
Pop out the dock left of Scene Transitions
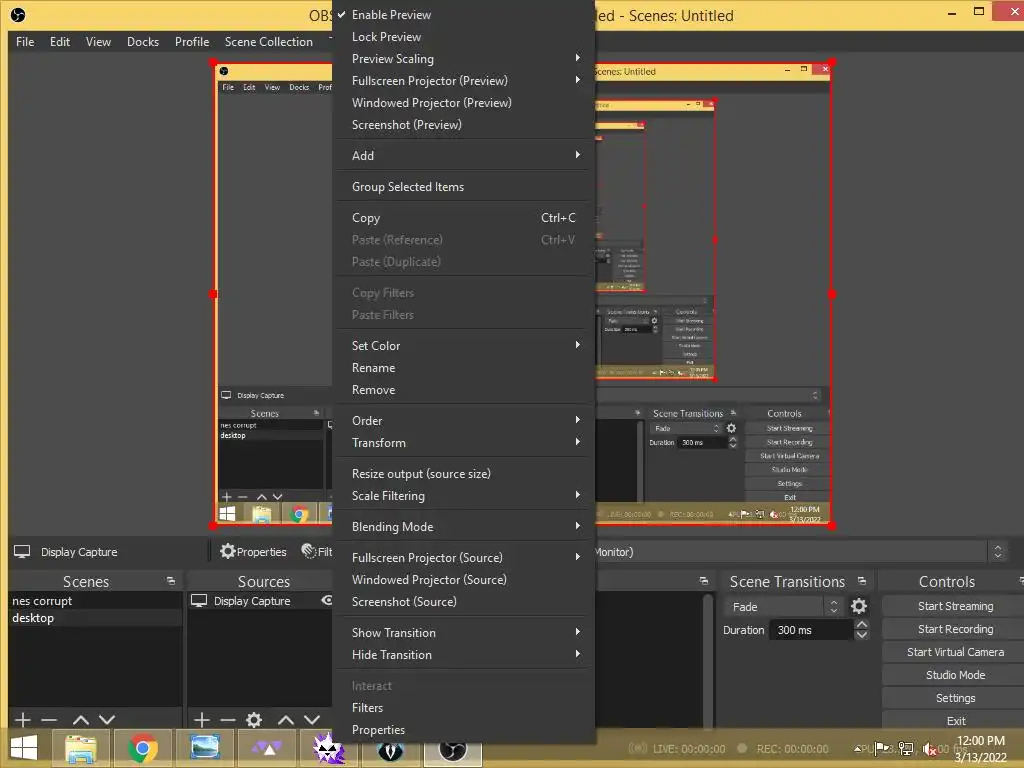point(703,581)
